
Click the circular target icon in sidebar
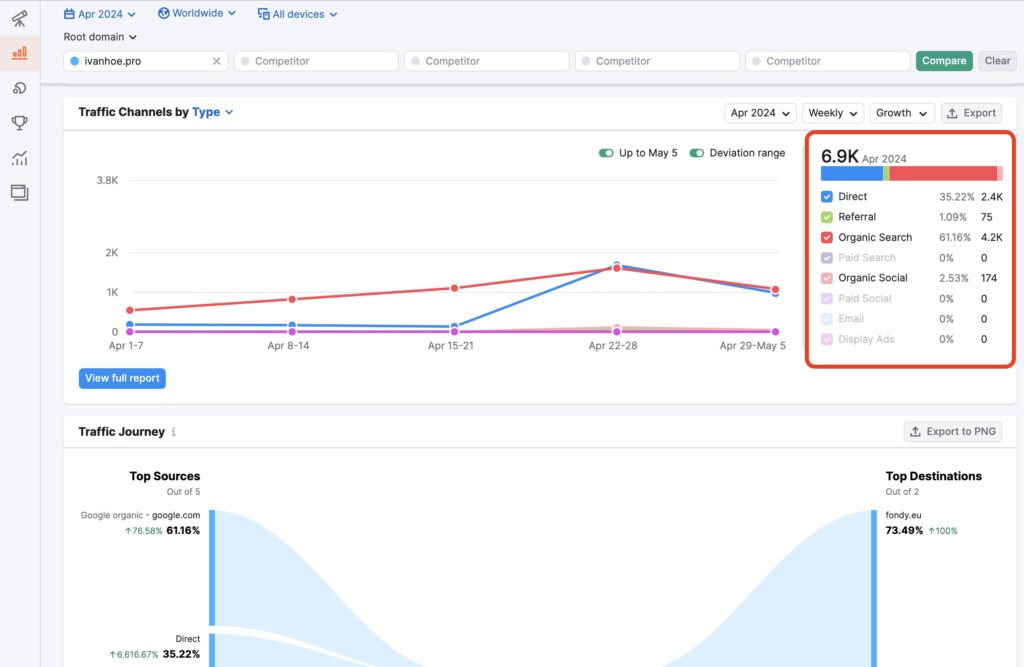[x=19, y=88]
